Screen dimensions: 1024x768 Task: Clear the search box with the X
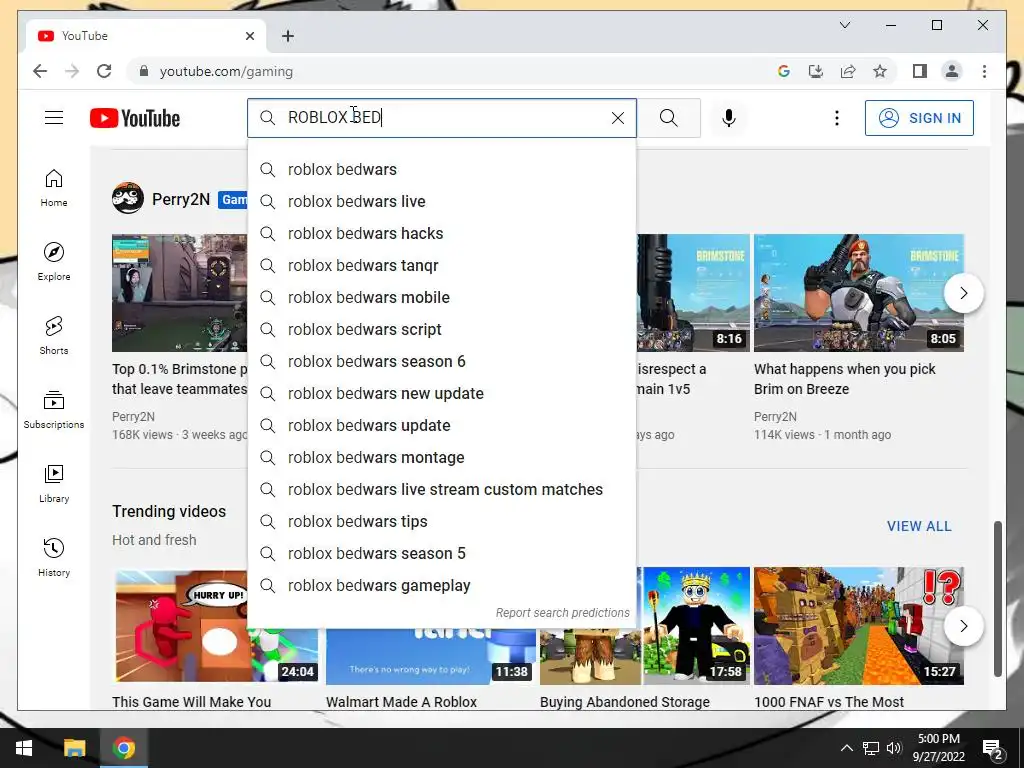[x=617, y=118]
